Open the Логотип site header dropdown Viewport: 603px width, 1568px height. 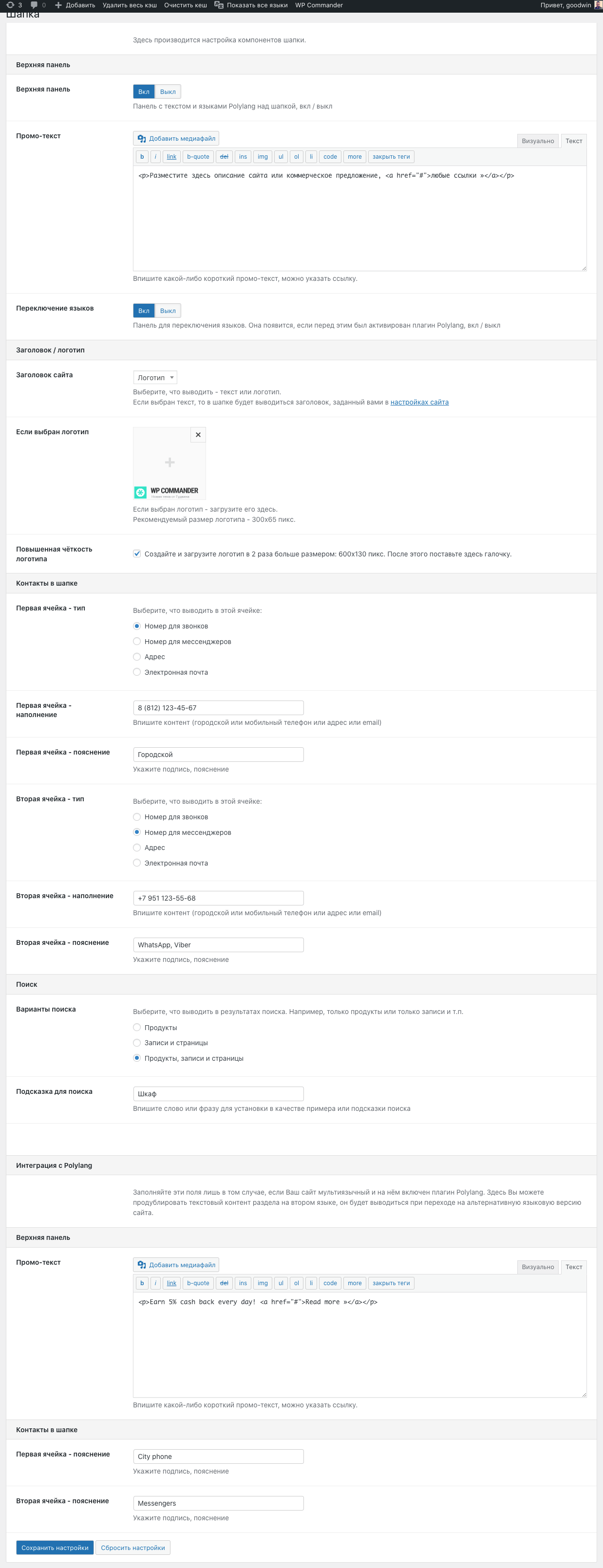coord(155,377)
